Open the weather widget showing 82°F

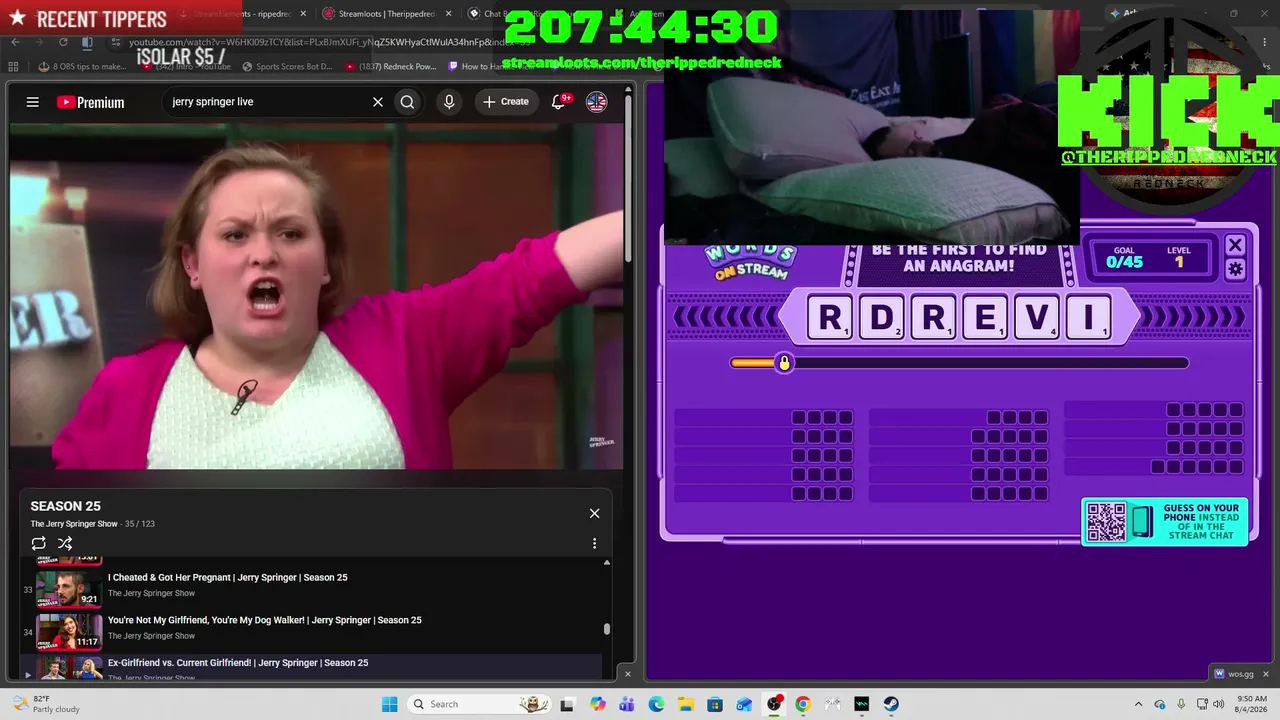pos(44,704)
